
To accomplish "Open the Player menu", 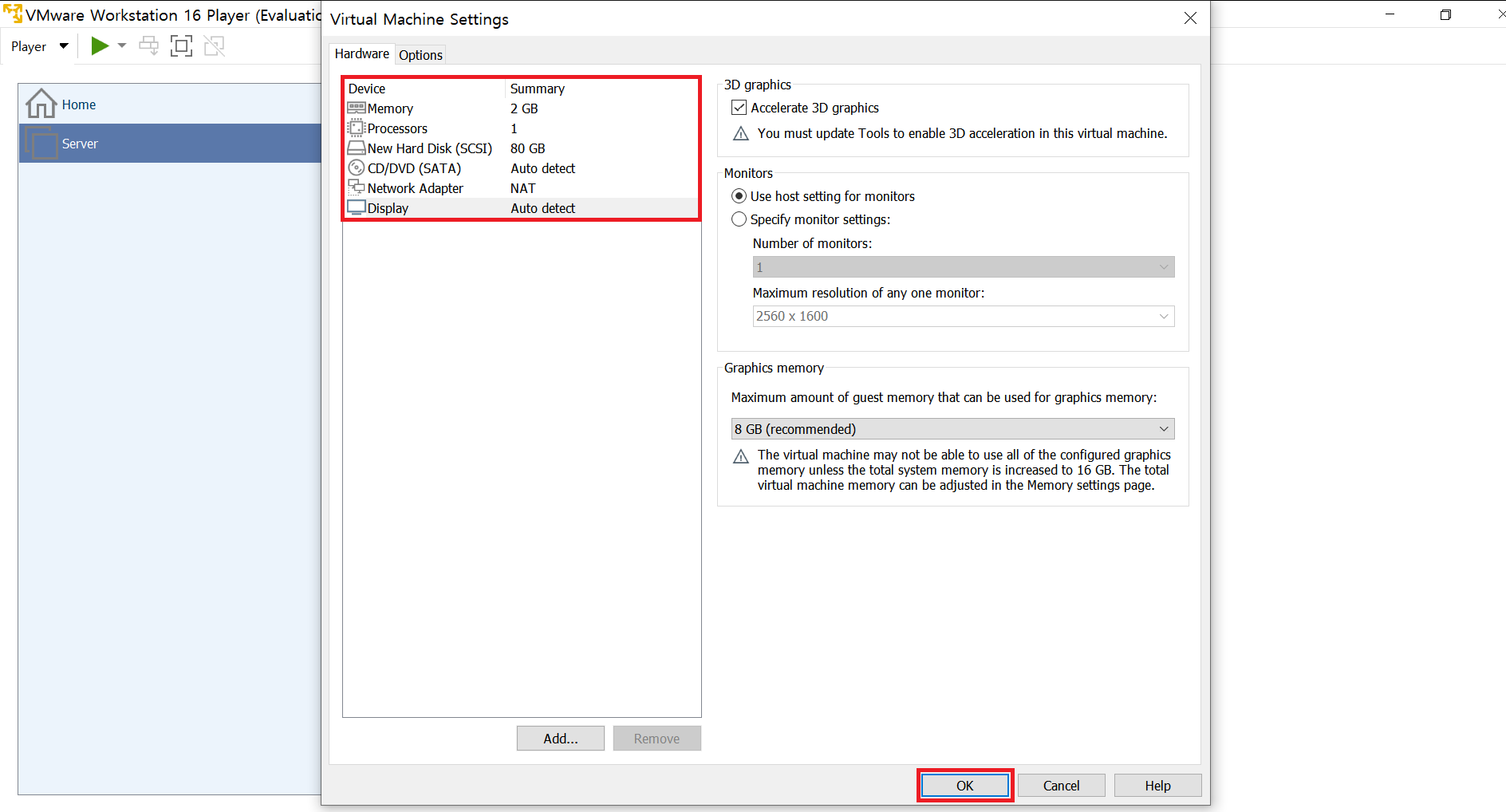I will (x=40, y=47).
